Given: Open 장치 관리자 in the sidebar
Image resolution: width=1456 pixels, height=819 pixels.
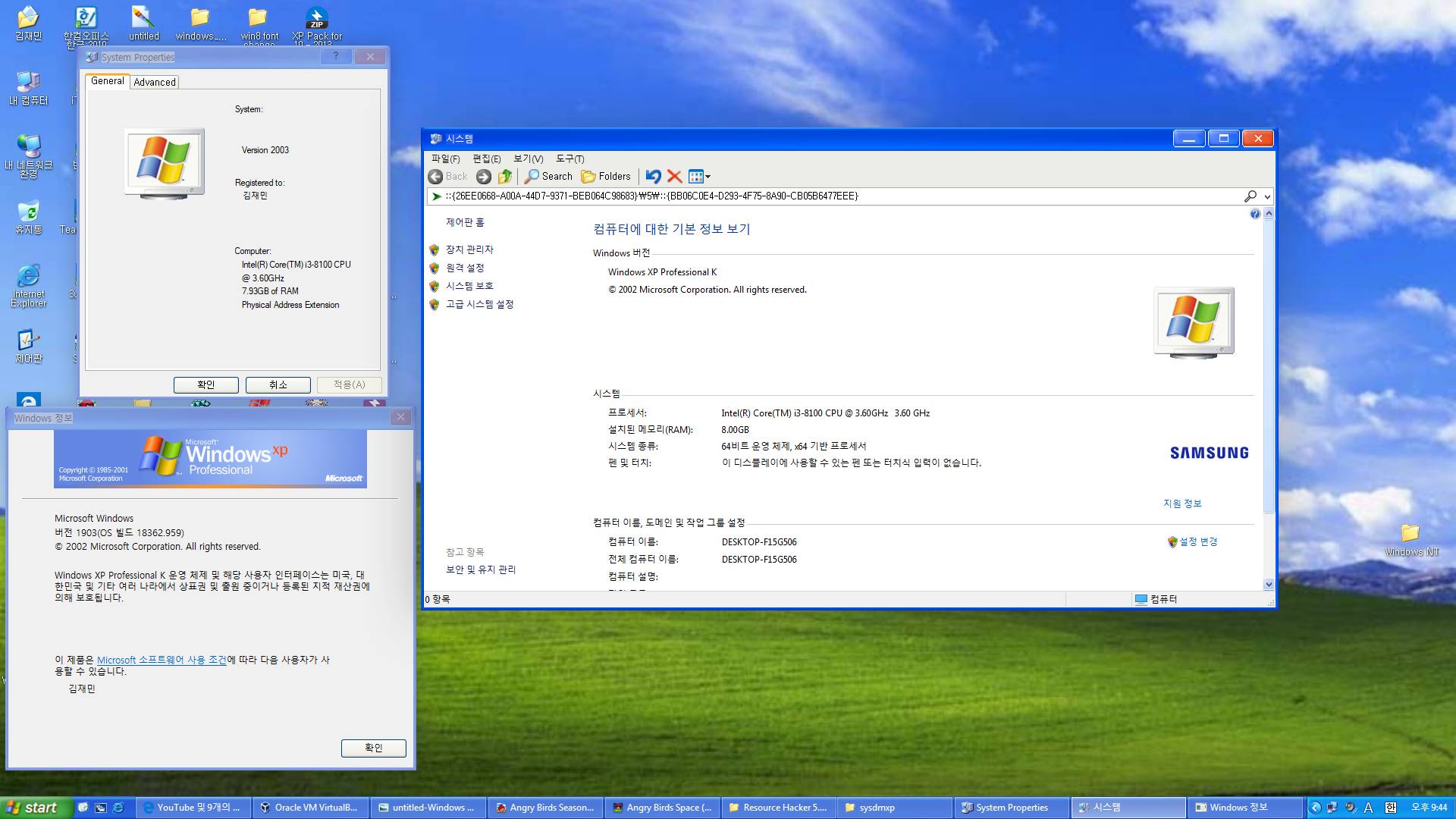Looking at the screenshot, I should [x=469, y=249].
